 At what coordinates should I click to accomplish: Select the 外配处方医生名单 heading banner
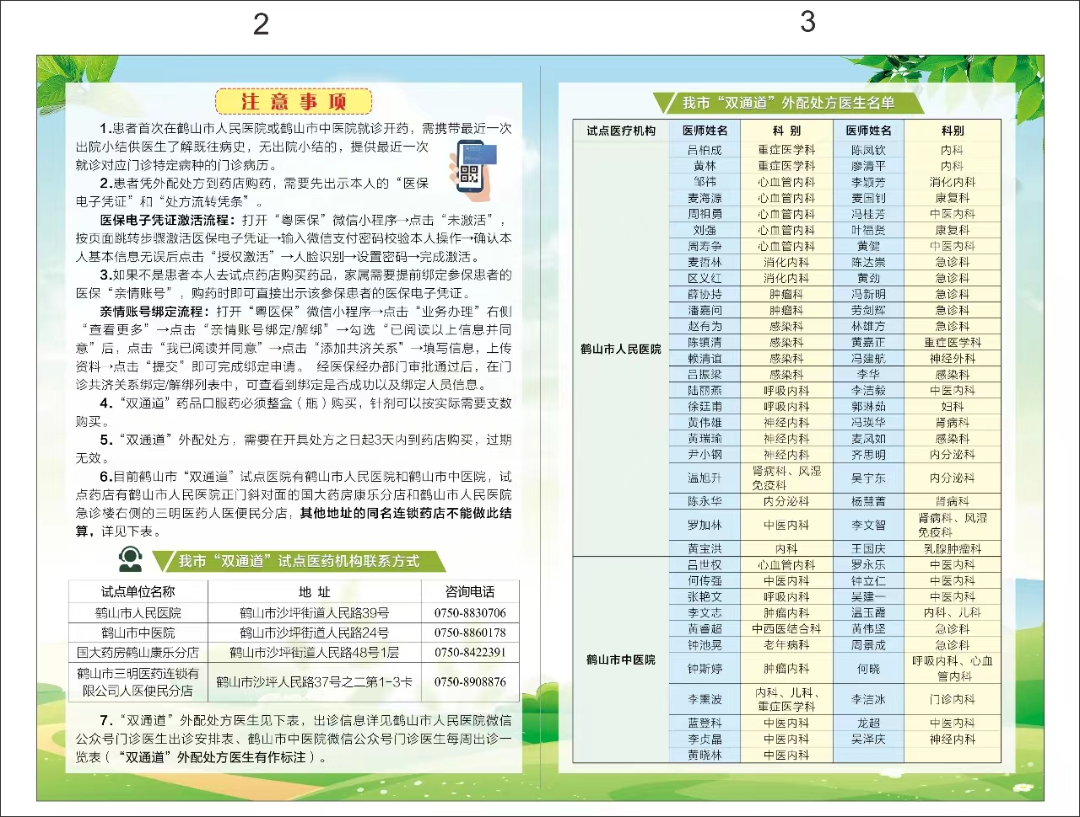788,103
